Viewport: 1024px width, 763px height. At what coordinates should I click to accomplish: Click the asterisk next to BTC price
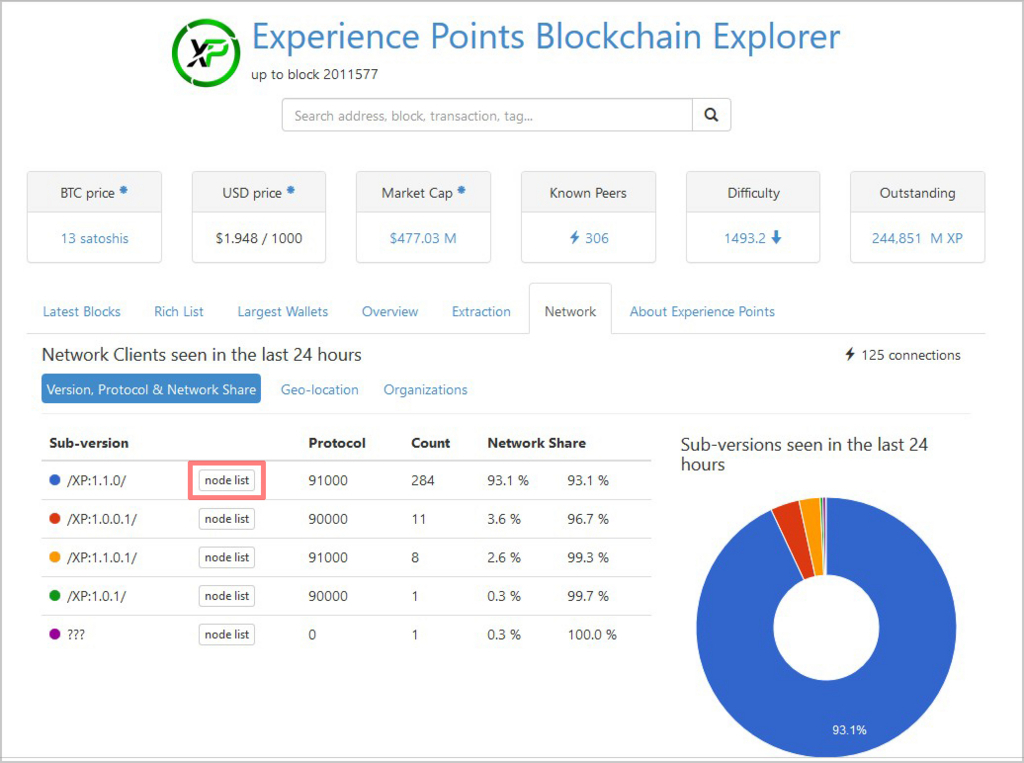(x=123, y=190)
